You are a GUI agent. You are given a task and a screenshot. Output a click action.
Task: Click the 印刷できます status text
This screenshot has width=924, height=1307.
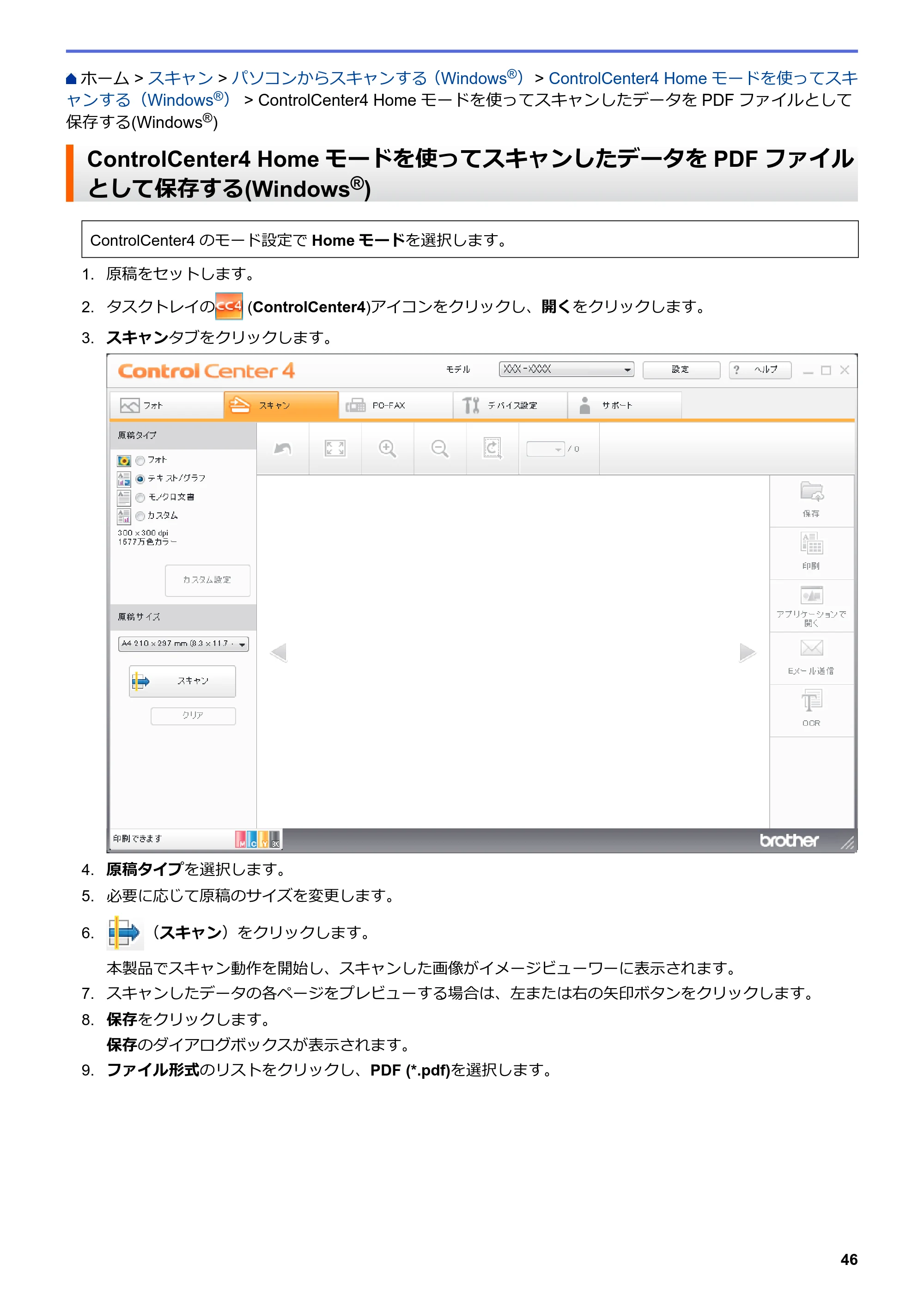137,839
